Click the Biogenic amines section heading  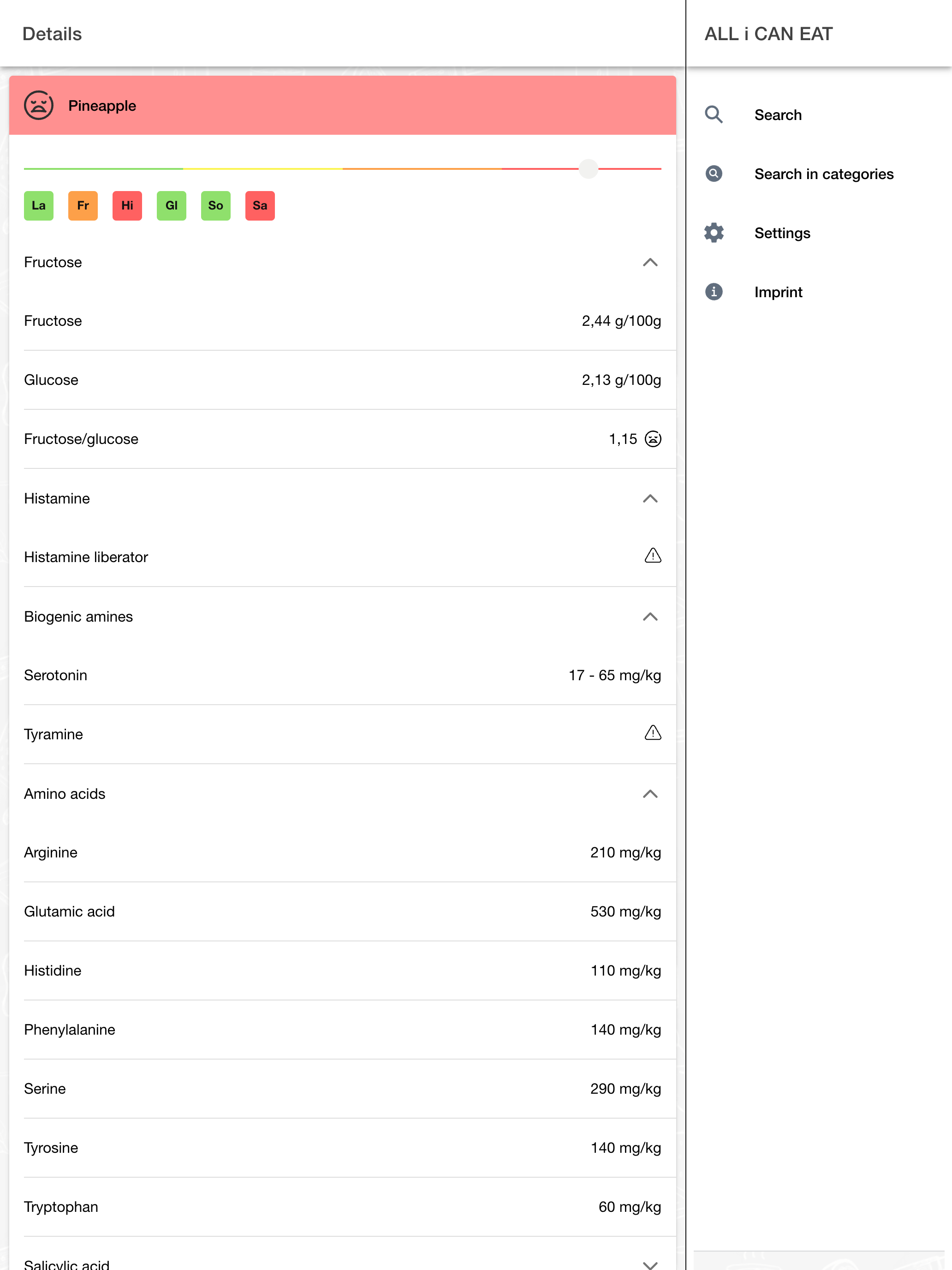pyautogui.click(x=78, y=617)
